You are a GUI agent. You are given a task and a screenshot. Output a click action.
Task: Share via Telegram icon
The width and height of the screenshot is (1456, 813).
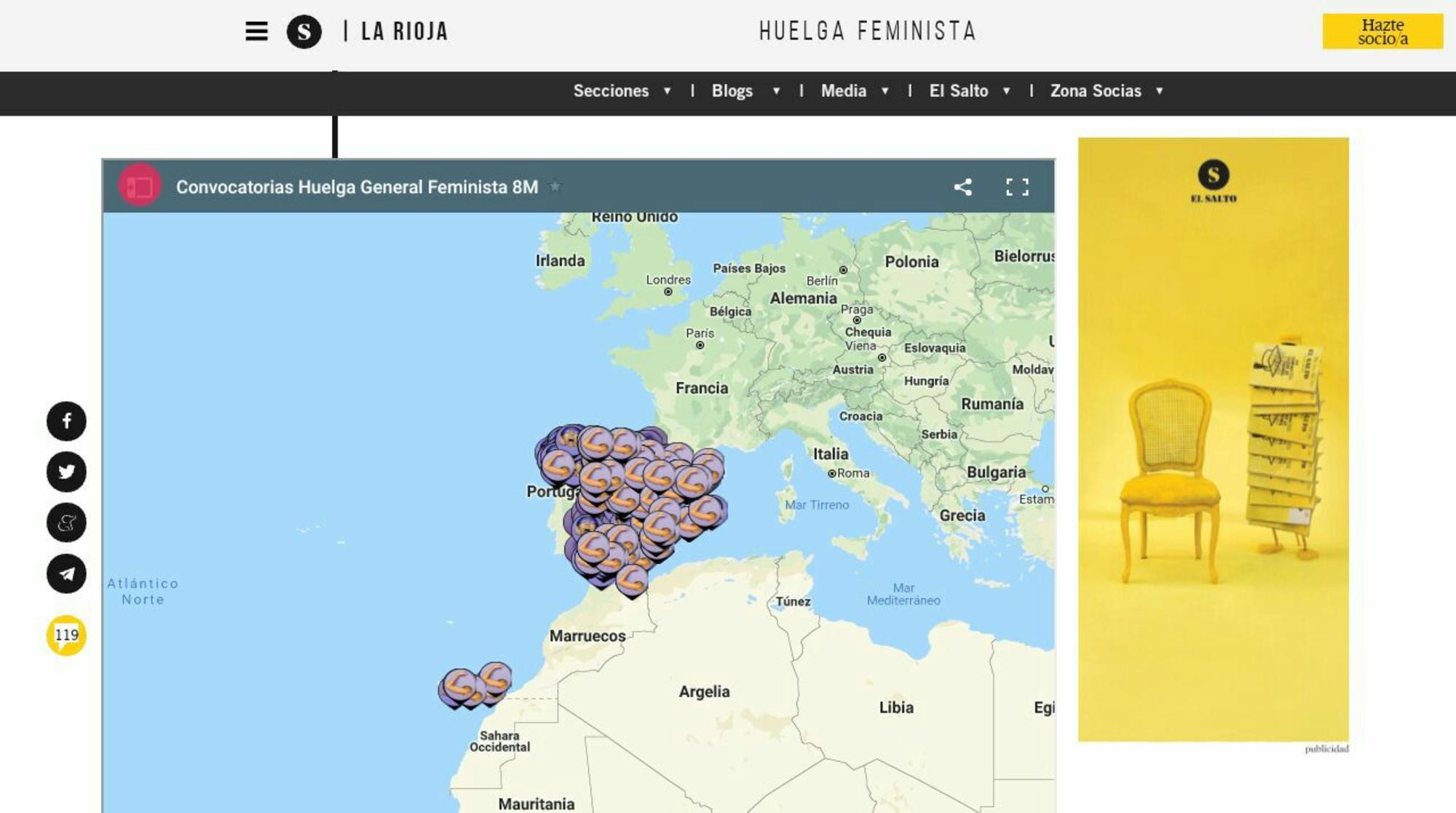point(66,574)
